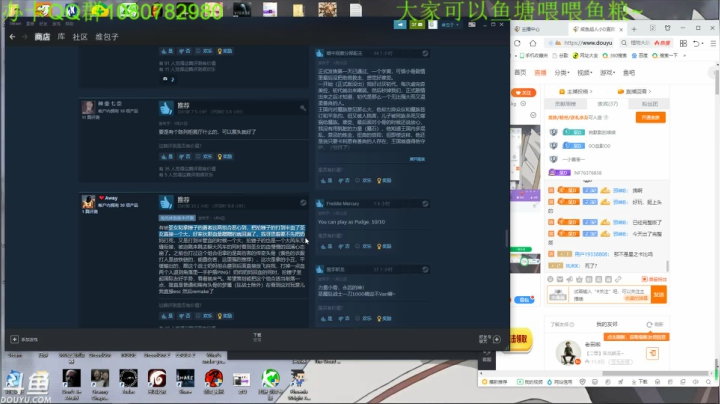Image resolution: width=720 pixels, height=404 pixels.
Task: Close the active Douyu browser tab
Action: [621, 29]
